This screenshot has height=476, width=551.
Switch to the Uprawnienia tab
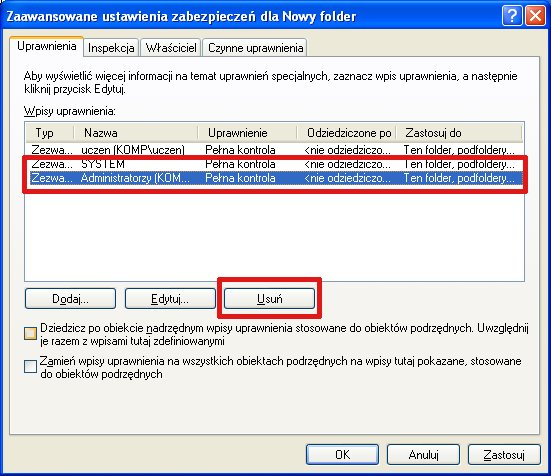(46, 46)
